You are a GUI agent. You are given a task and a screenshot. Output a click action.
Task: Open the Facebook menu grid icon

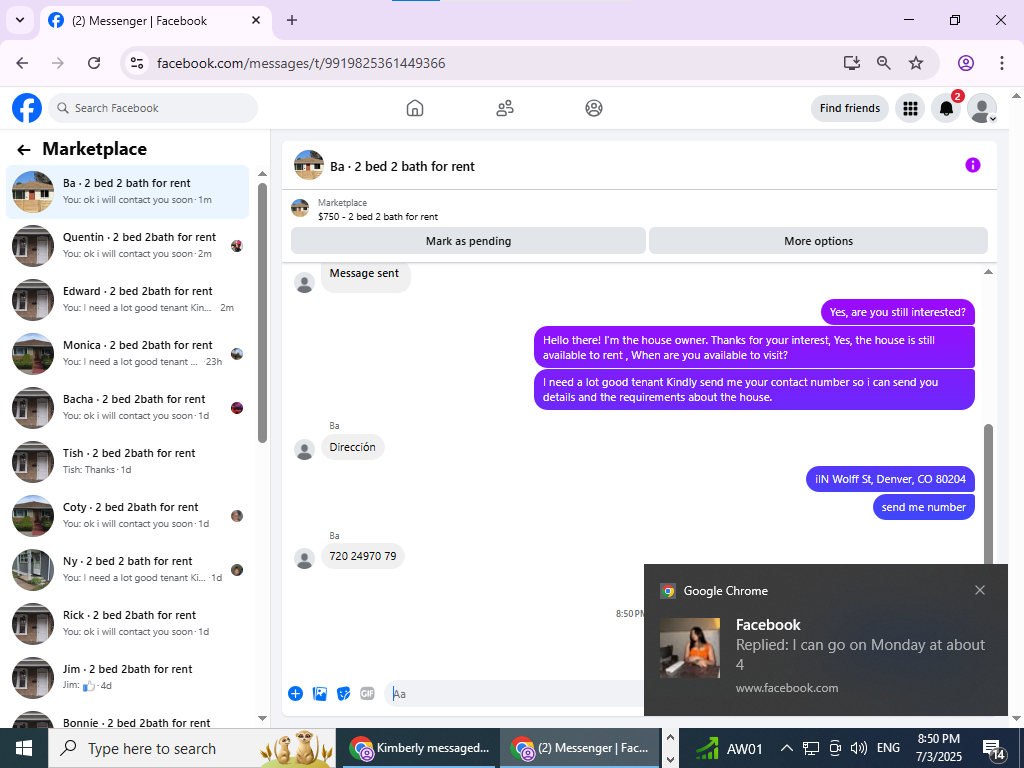click(910, 108)
